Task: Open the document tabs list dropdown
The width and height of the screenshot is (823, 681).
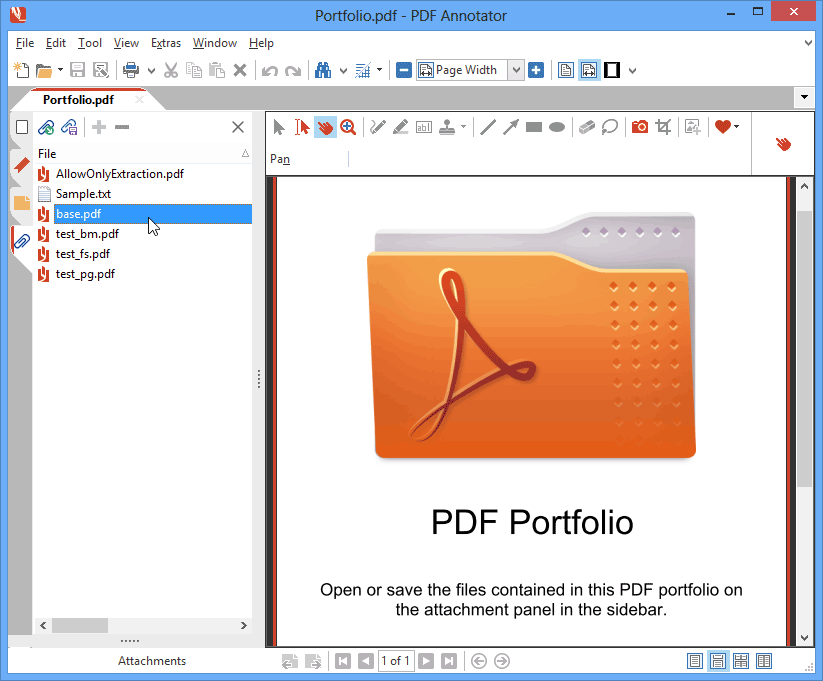Action: 804,97
